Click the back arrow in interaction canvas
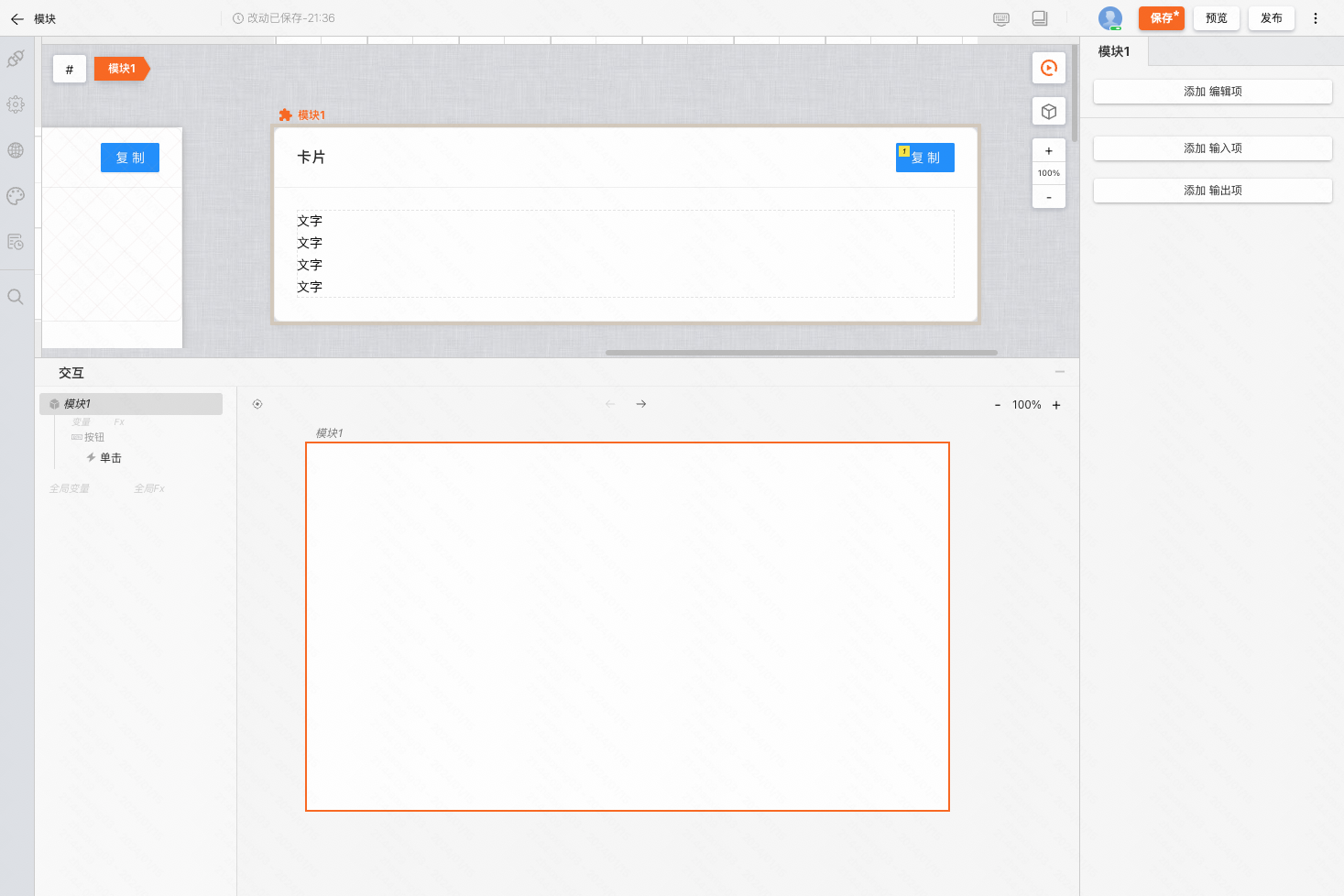The height and width of the screenshot is (896, 1344). [610, 404]
